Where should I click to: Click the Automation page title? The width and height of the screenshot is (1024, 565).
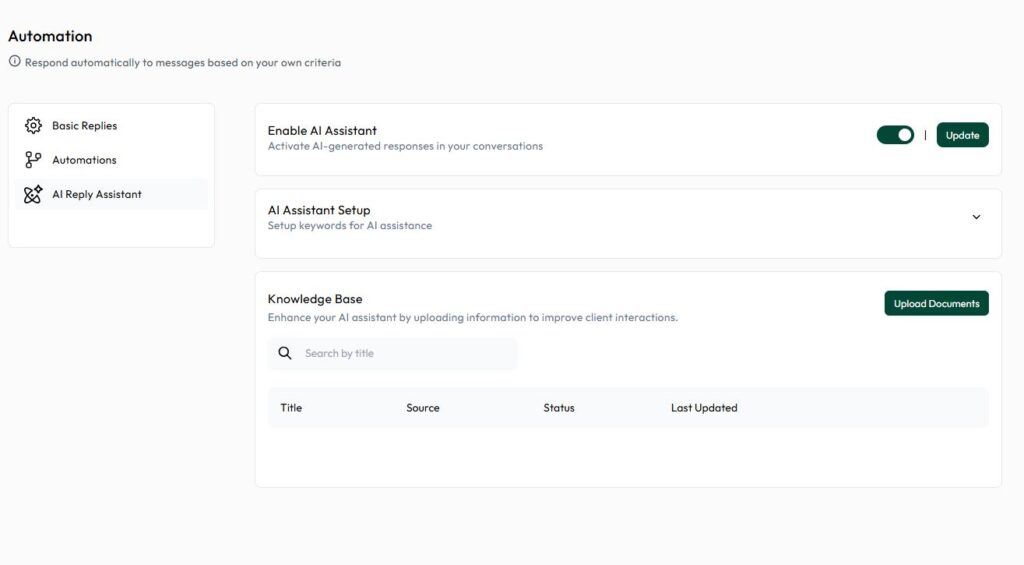coord(50,36)
